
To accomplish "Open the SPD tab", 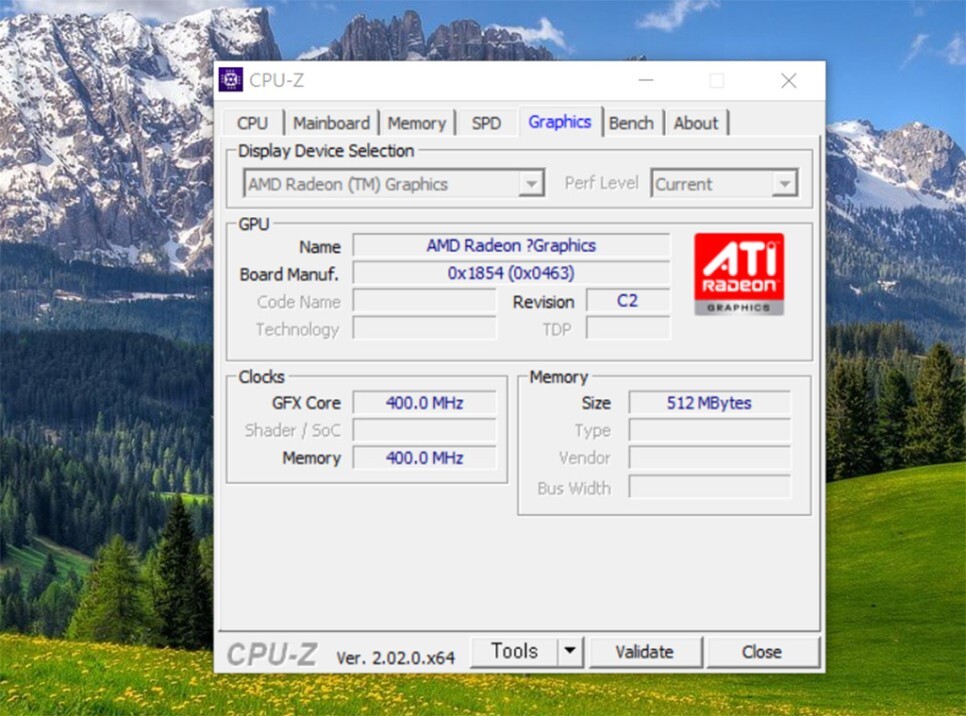I will pyautogui.click(x=486, y=123).
